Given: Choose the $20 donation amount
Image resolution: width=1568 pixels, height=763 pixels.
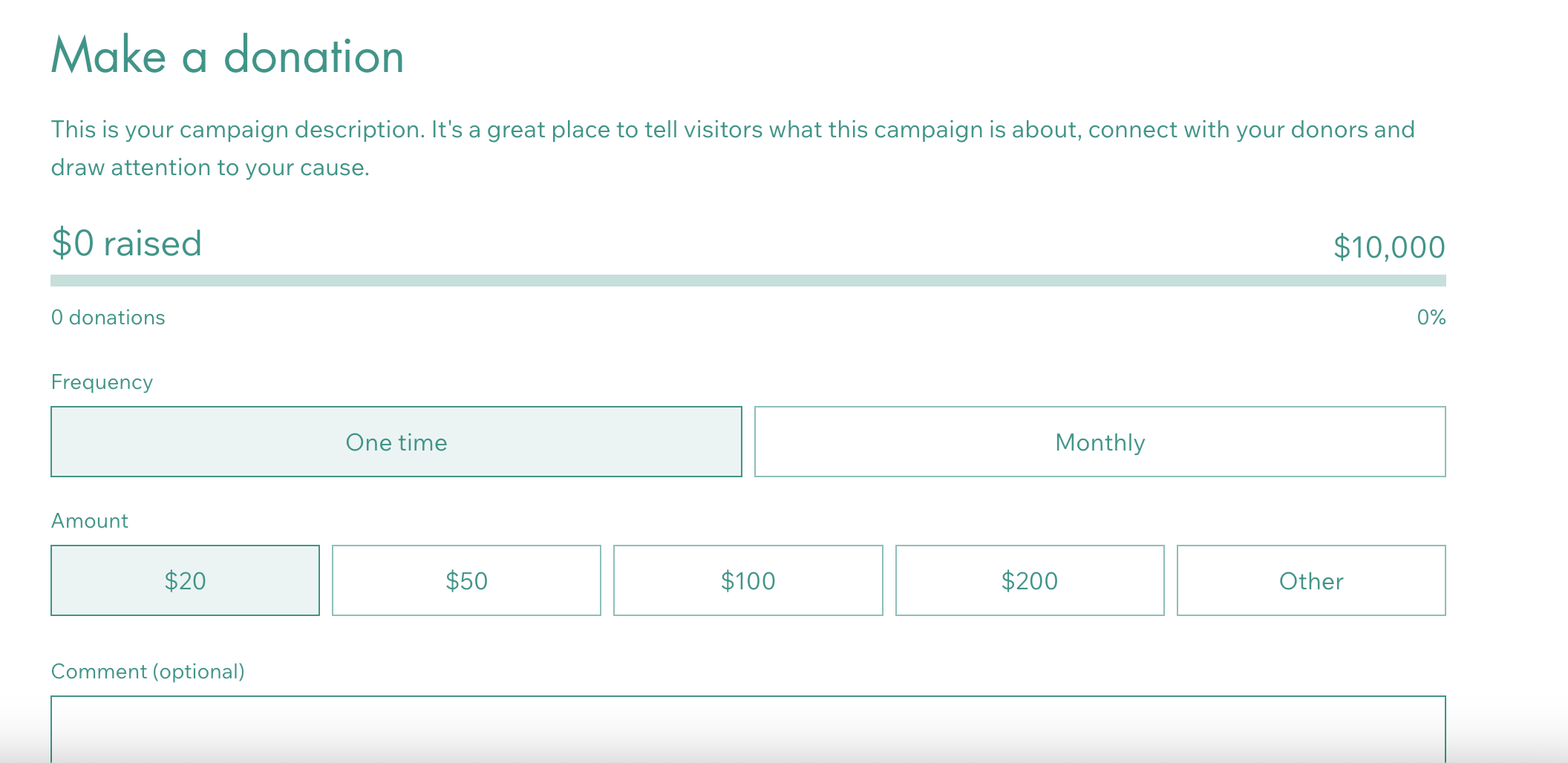Looking at the screenshot, I should click(185, 580).
